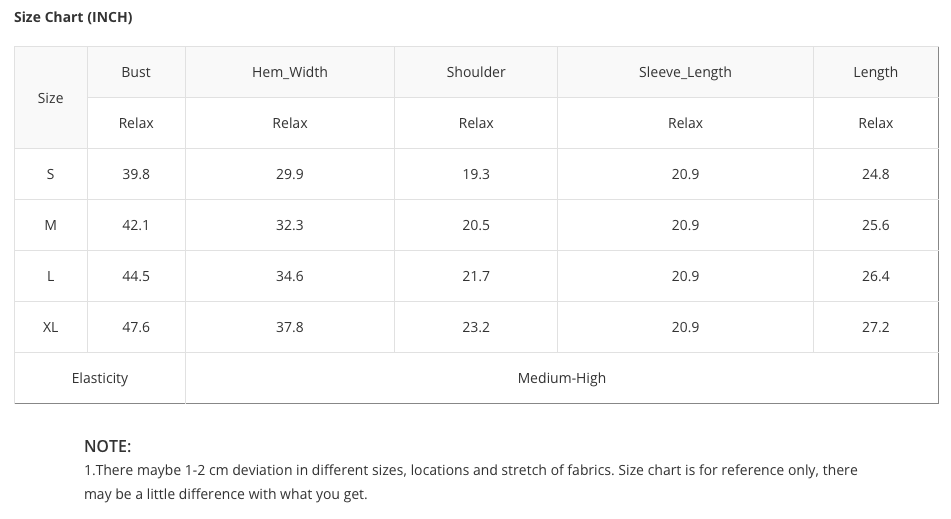This screenshot has width=951, height=519.
Task: Click the size XL row label
Action: coord(51,327)
